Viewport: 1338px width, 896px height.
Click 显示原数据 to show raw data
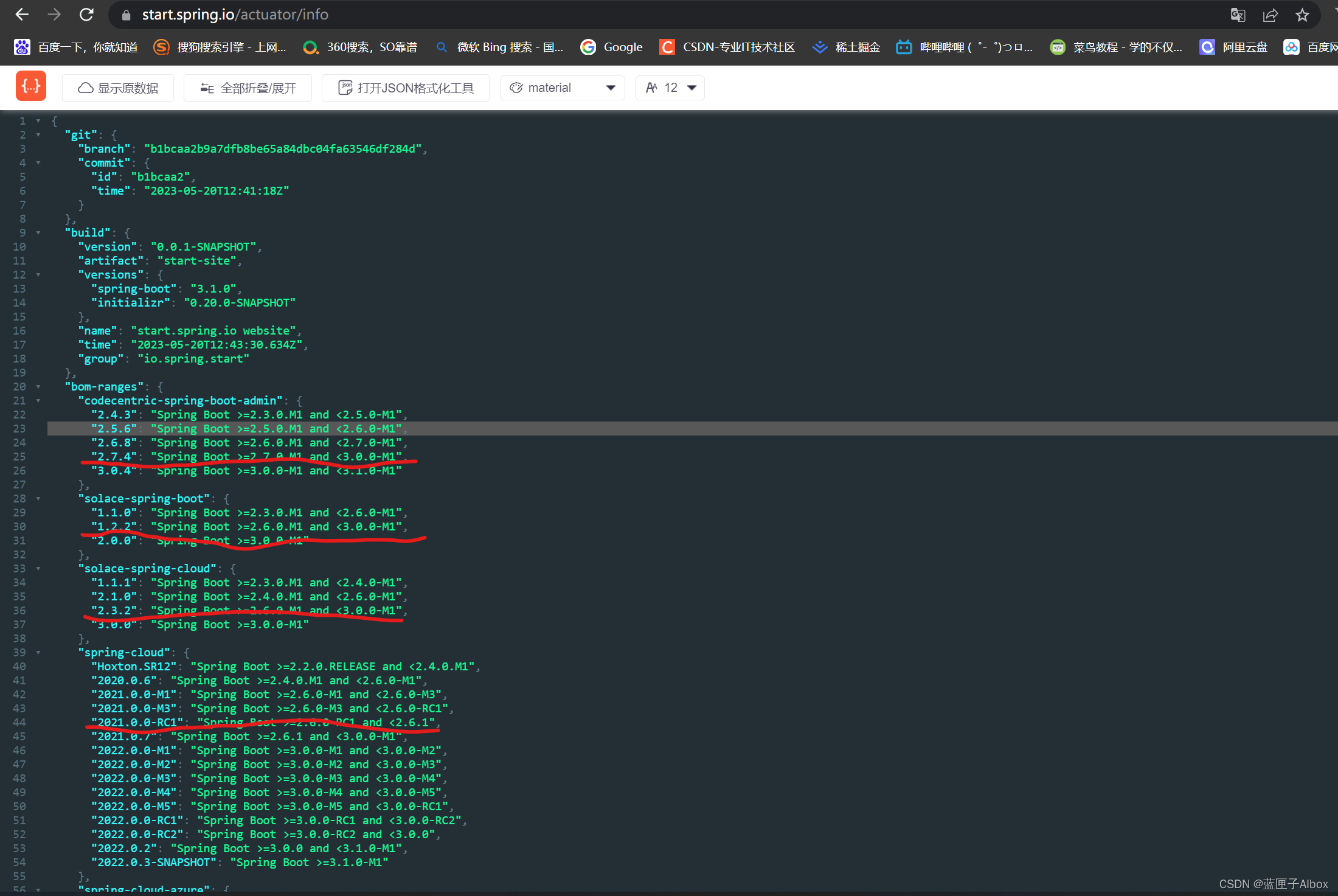118,88
